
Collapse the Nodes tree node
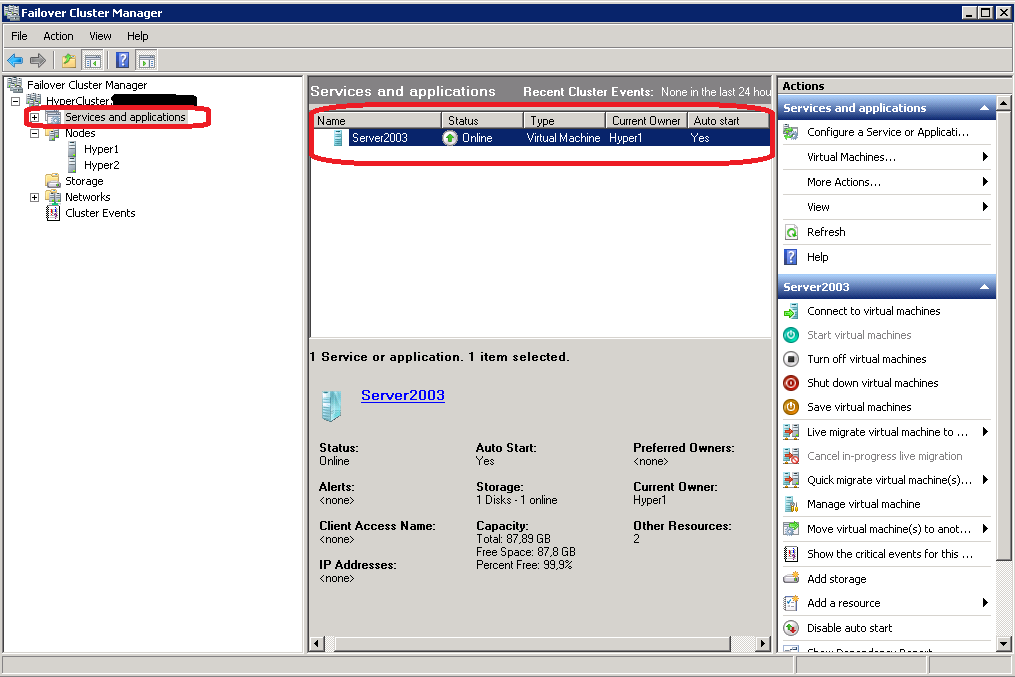[x=34, y=133]
